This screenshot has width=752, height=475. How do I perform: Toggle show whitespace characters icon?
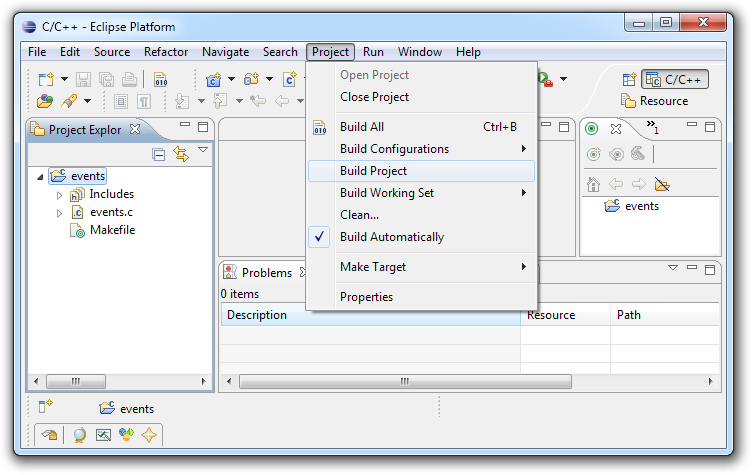(x=144, y=101)
